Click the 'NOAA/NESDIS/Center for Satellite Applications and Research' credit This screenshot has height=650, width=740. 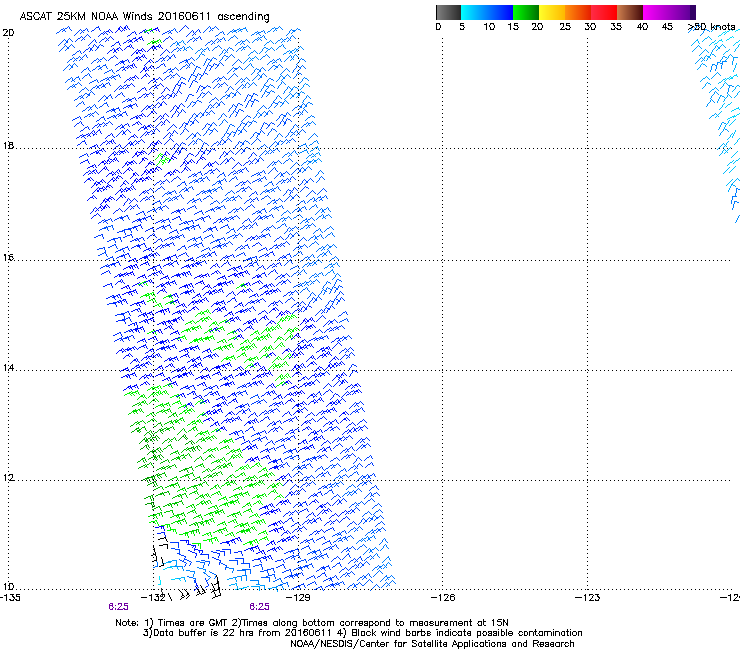click(432, 644)
